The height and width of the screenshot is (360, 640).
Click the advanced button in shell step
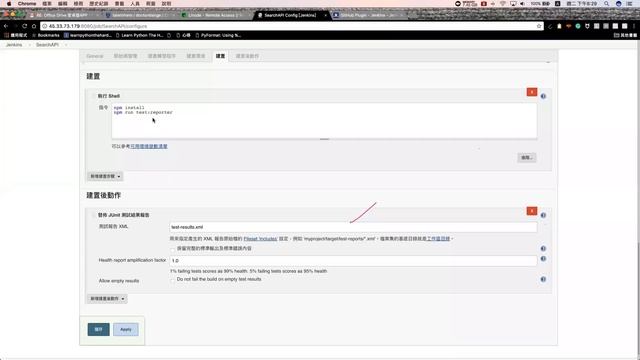(x=527, y=158)
